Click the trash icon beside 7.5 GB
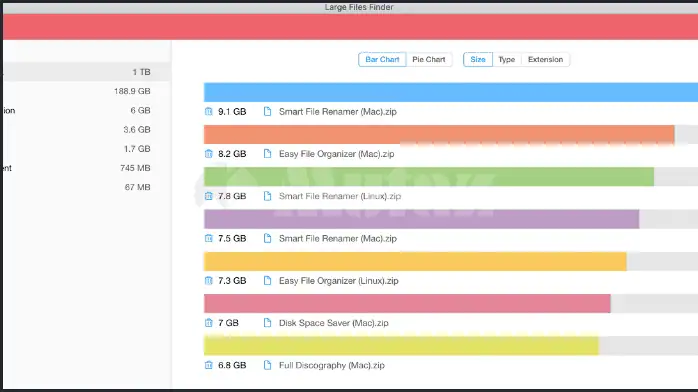The width and height of the screenshot is (698, 392). point(208,238)
